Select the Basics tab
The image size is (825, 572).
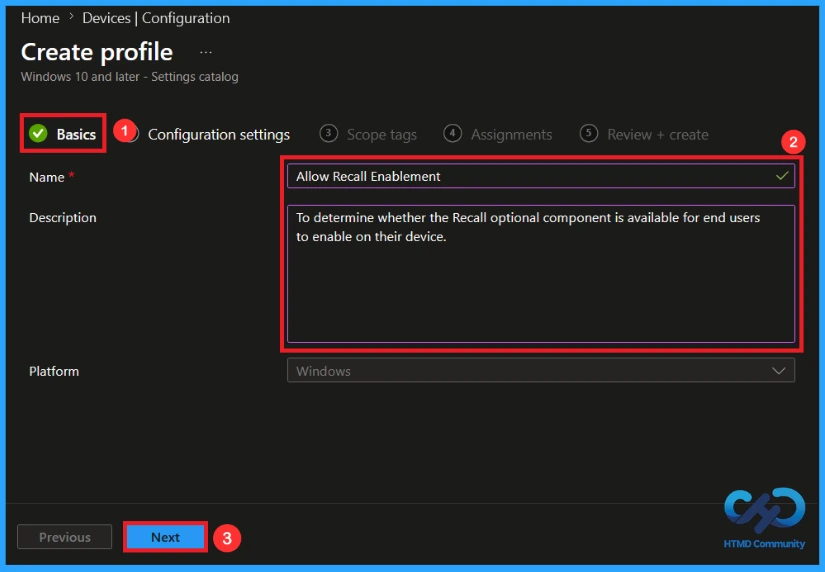[x=63, y=134]
